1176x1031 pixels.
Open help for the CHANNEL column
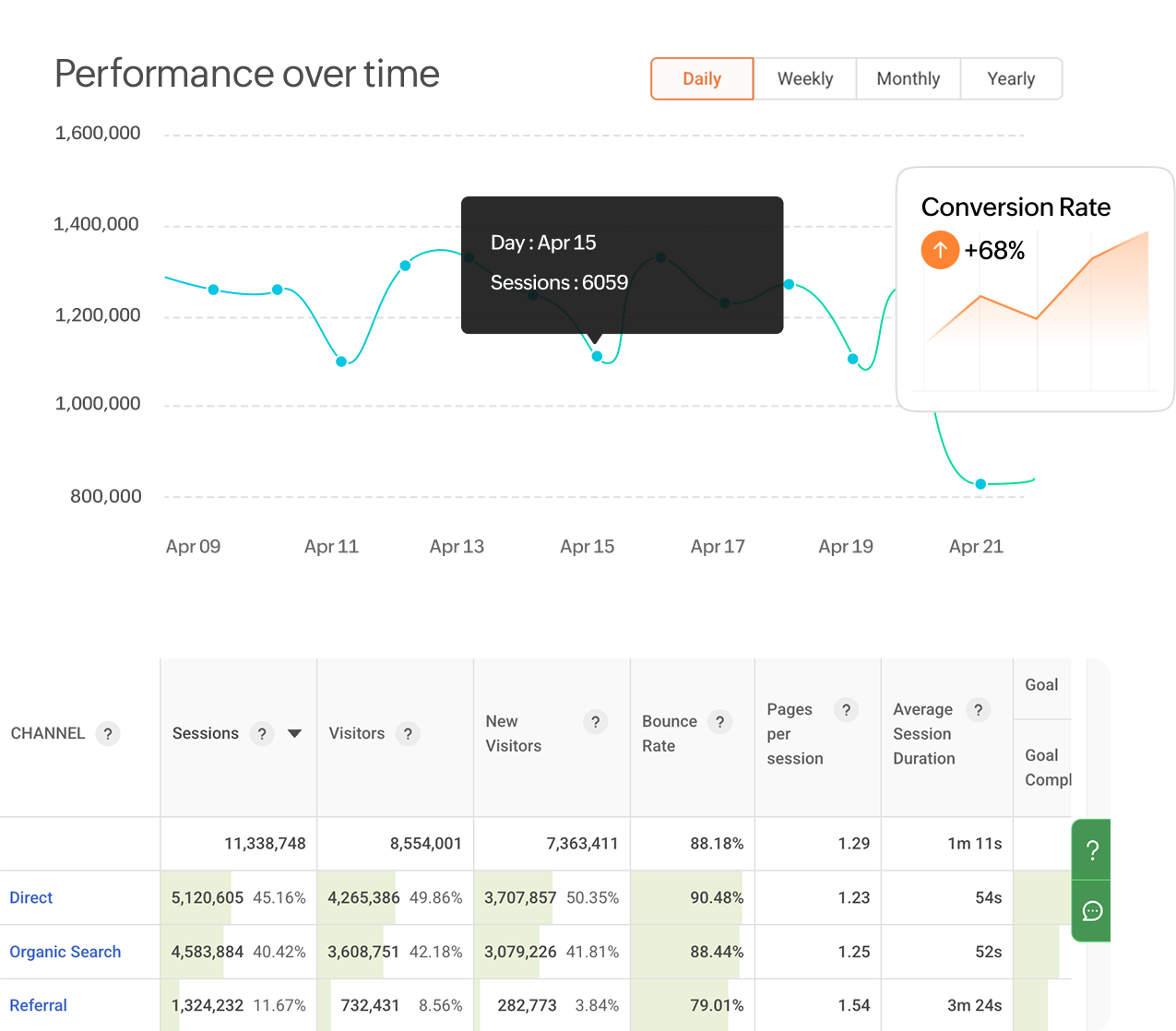click(x=108, y=734)
